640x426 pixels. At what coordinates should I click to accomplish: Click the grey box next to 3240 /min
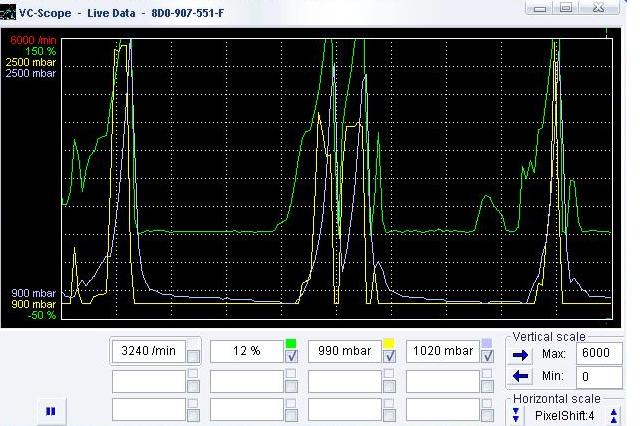(193, 357)
